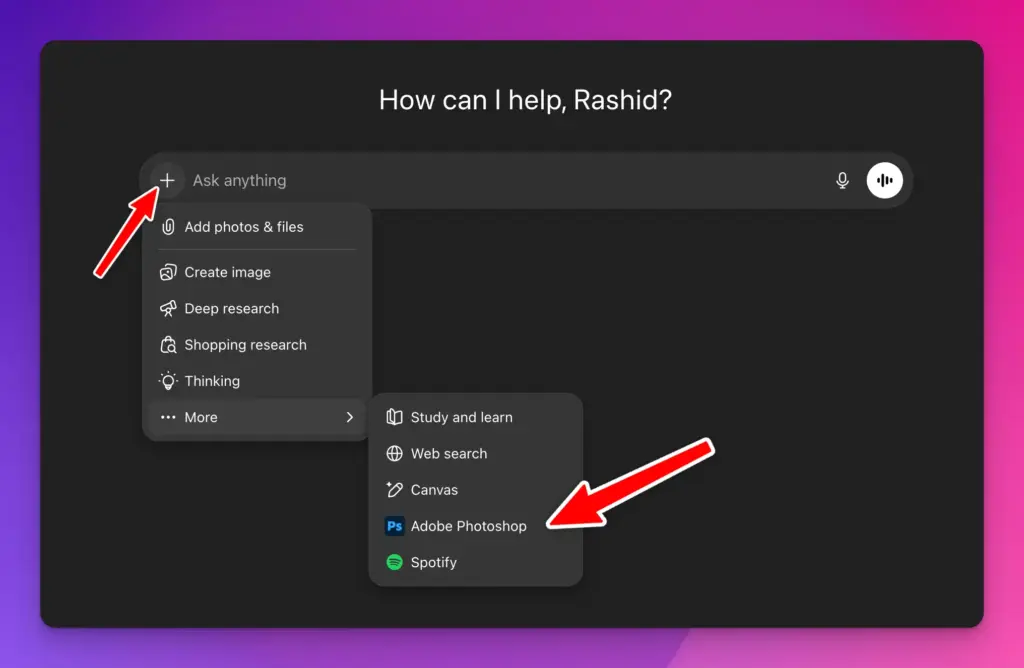Click the globe icon beside Web search
Image resolution: width=1024 pixels, height=668 pixels.
pyautogui.click(x=394, y=453)
